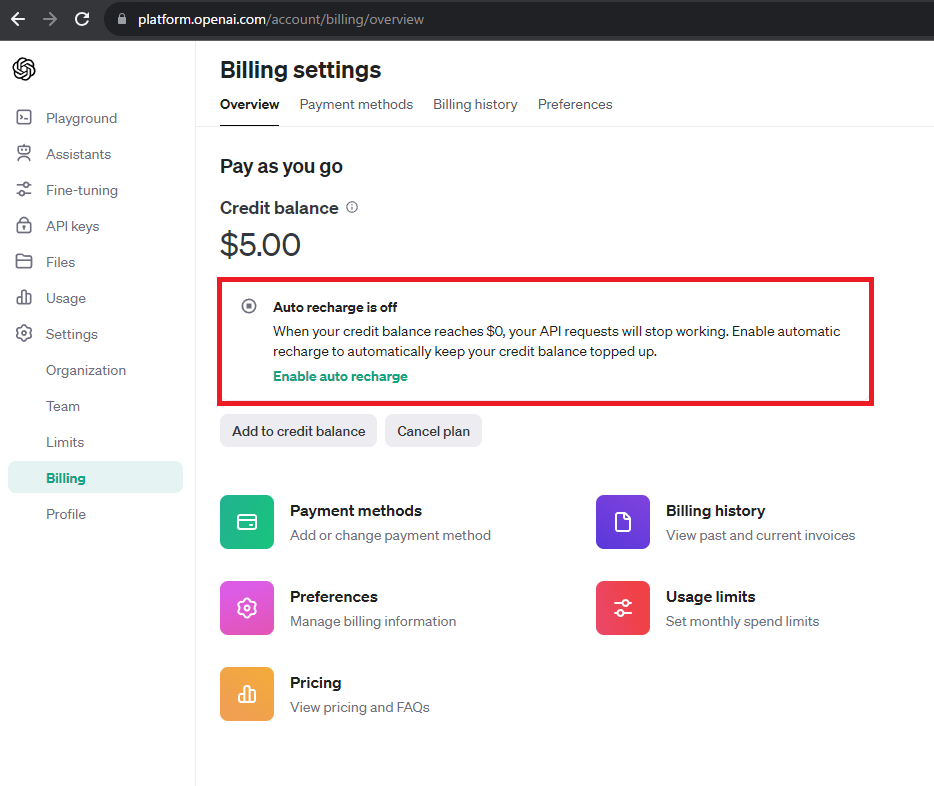Select the Billing sidebar item
This screenshot has height=786, width=934.
click(x=95, y=477)
